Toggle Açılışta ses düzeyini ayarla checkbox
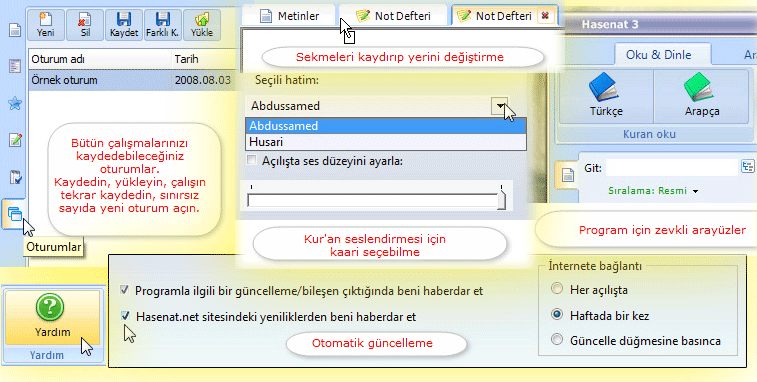Image resolution: width=757 pixels, height=382 pixels. click(x=252, y=160)
